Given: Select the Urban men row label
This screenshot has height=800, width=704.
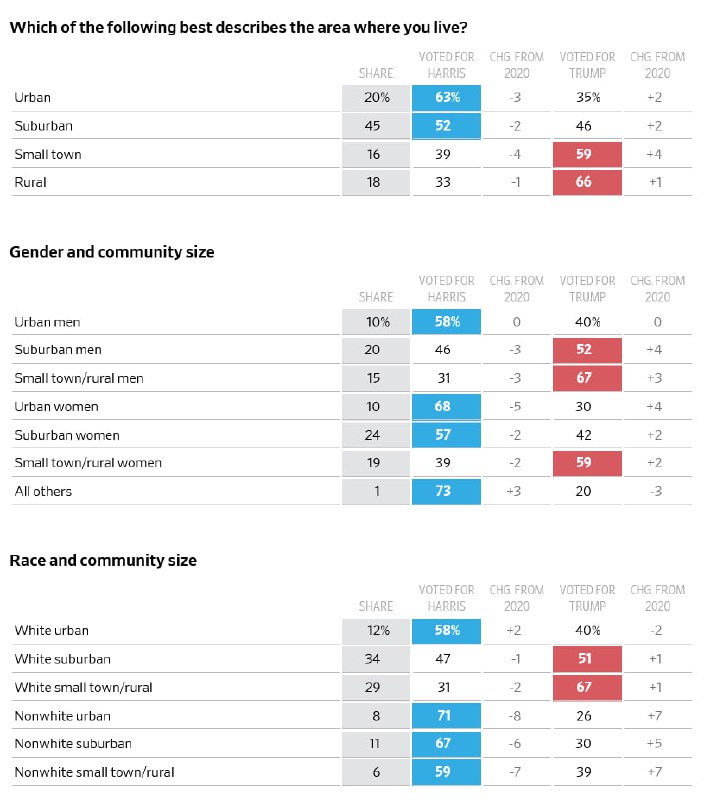Looking at the screenshot, I should click(x=47, y=322).
